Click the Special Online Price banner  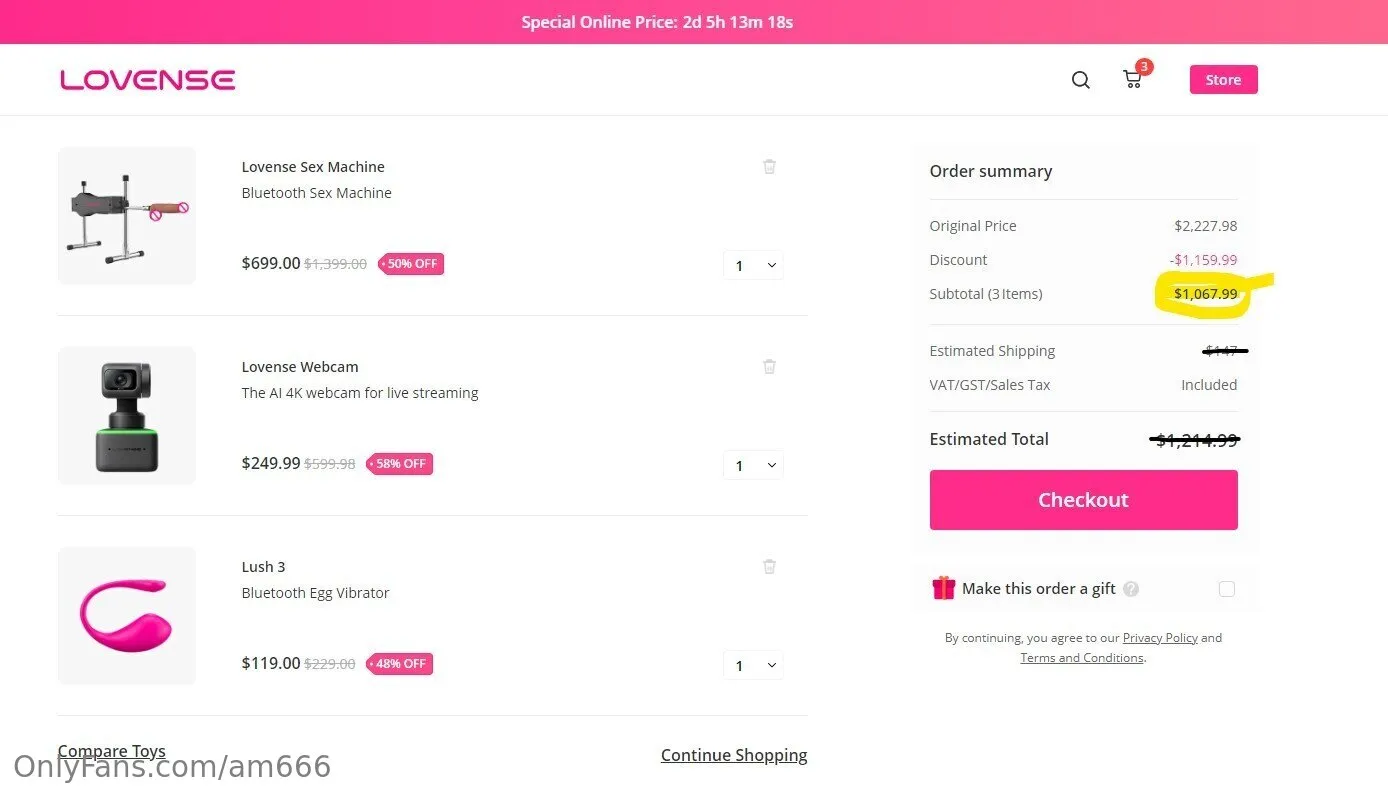(x=657, y=22)
